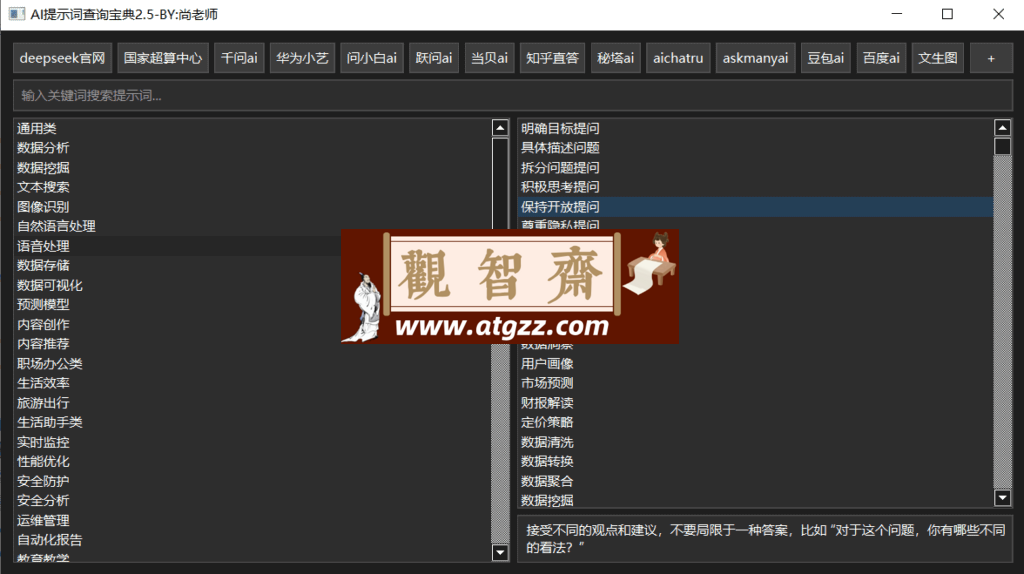Select the 性能优化 category
The height and width of the screenshot is (574, 1024).
(252, 462)
